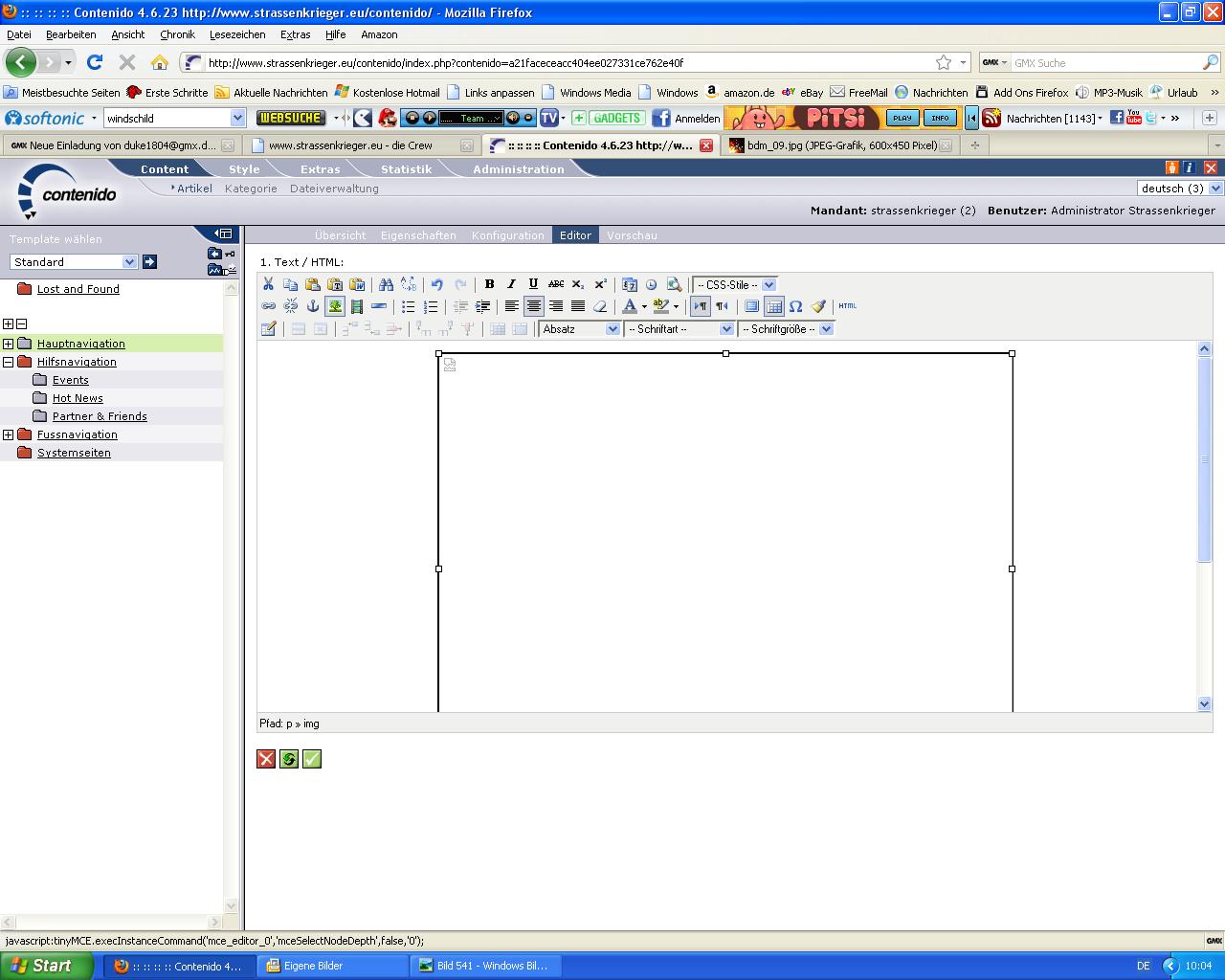Toggle italic formatting
The height and width of the screenshot is (980, 1225).
511,284
